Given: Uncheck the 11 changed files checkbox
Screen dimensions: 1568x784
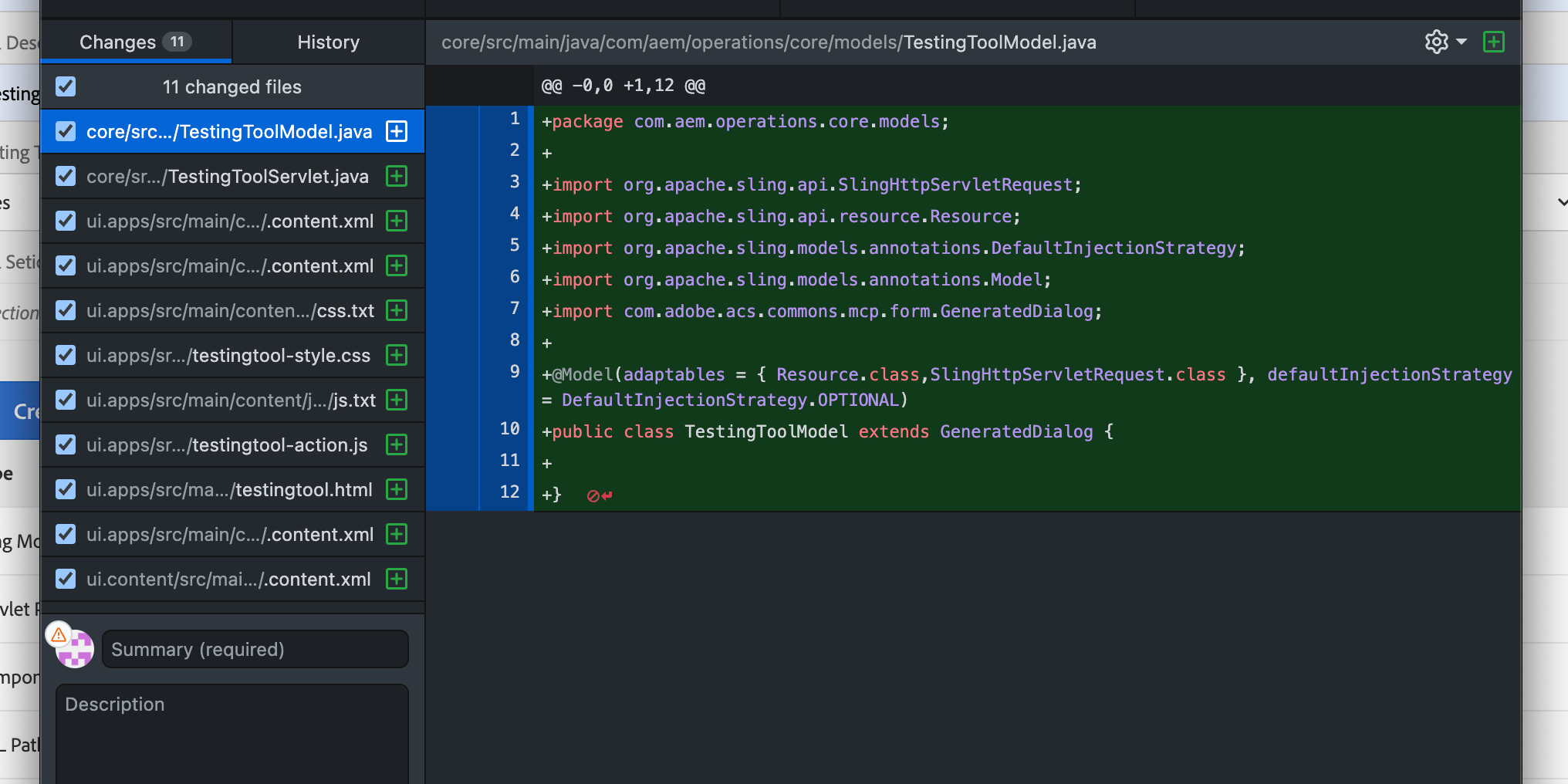Looking at the screenshot, I should point(65,86).
